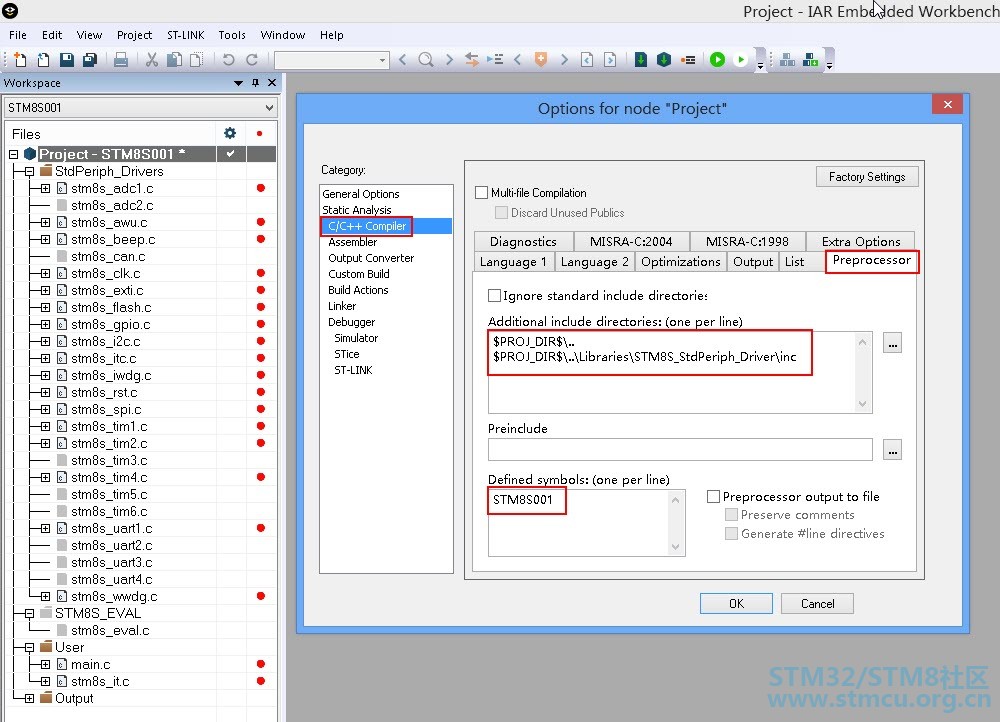Click the Compile toolbar icon
Viewport: 1000px width, 722px height.
641,60
